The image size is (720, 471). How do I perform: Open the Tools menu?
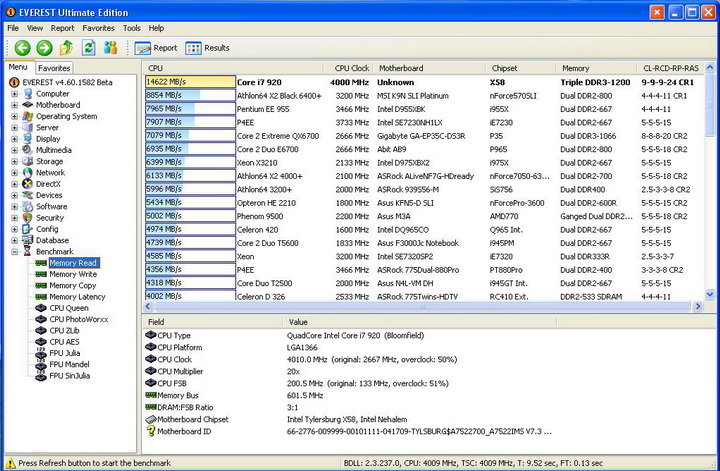[131, 28]
